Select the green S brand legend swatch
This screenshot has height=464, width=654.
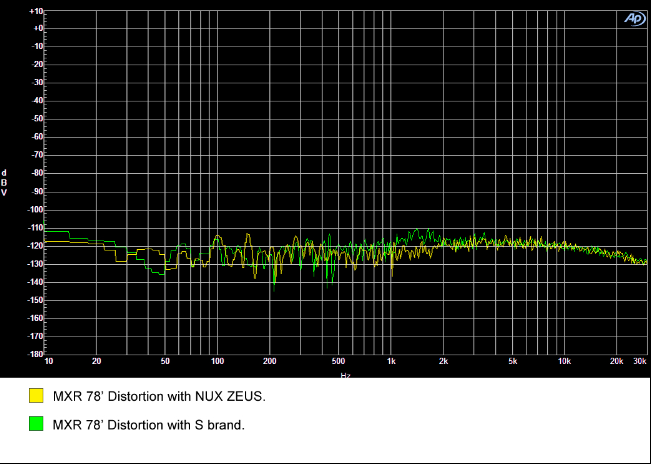(x=36, y=424)
